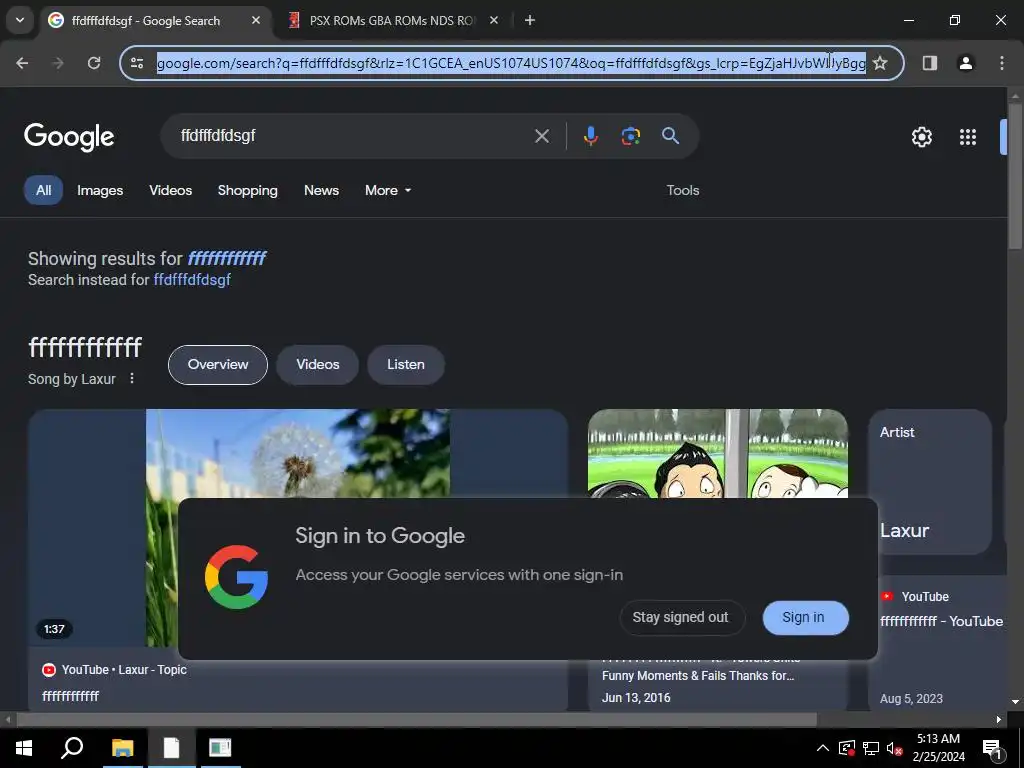Search by image with the Lens icon
1024x768 pixels.
click(x=630, y=136)
